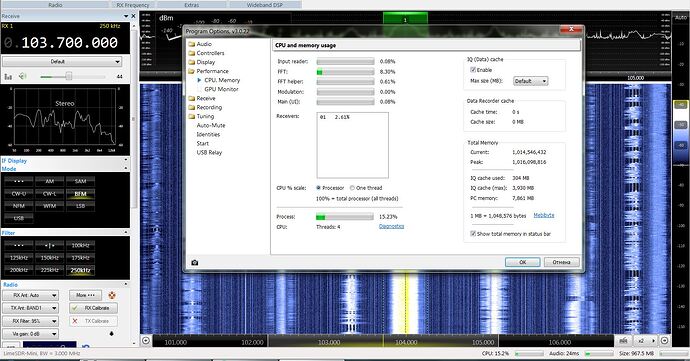Select USB mode

tap(18, 218)
